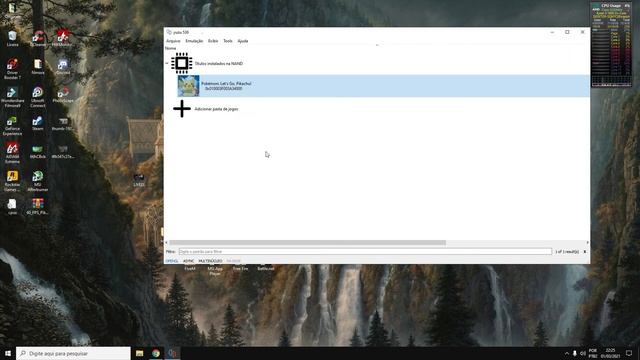Open the notification center icon

point(629,353)
